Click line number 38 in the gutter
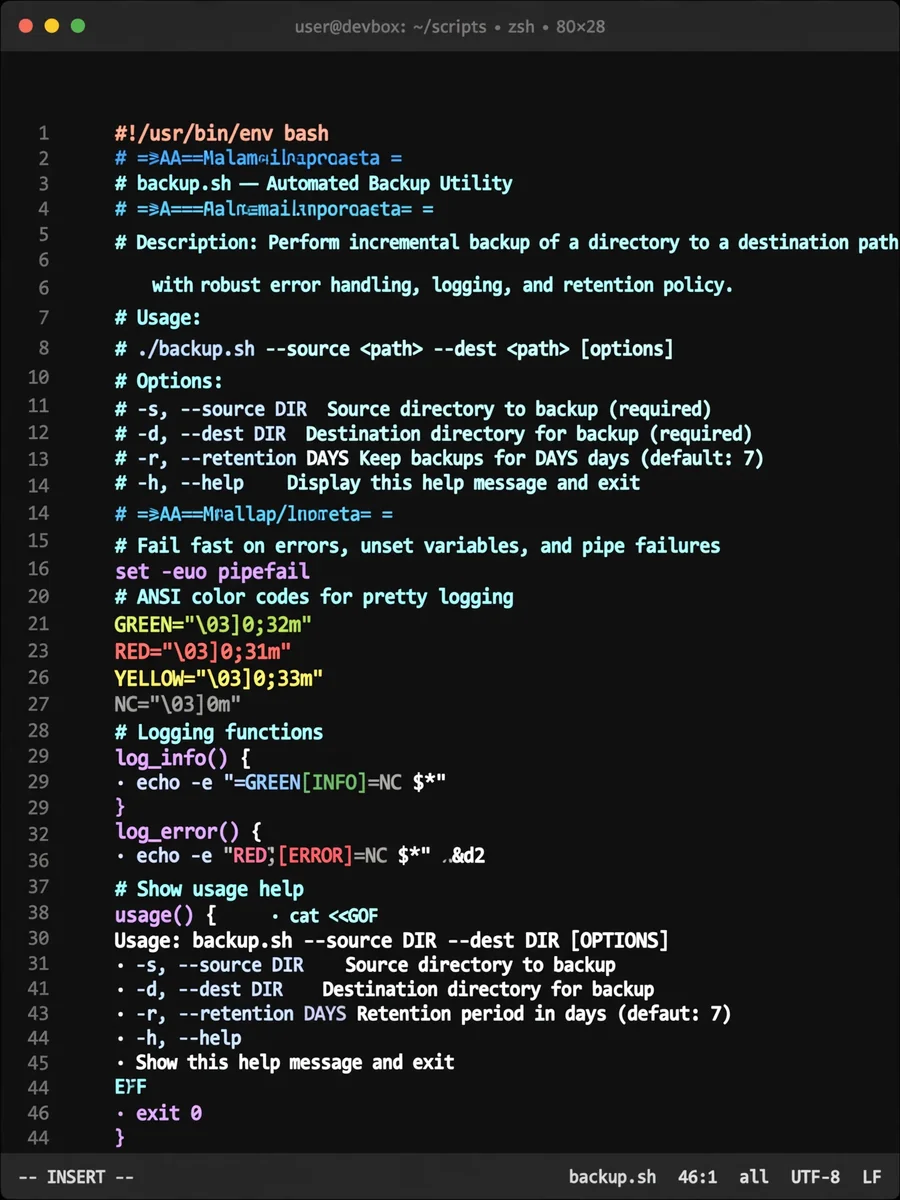This screenshot has width=900, height=1200. [38, 912]
